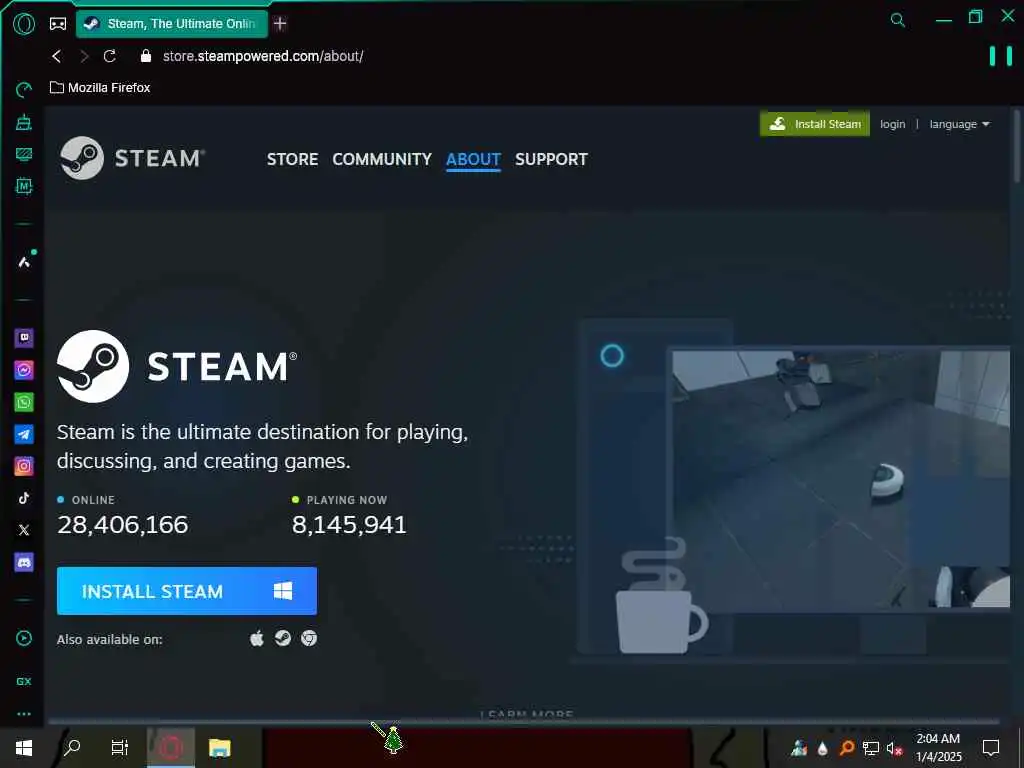Open the STORE menu
This screenshot has width=1024, height=768.
[292, 159]
